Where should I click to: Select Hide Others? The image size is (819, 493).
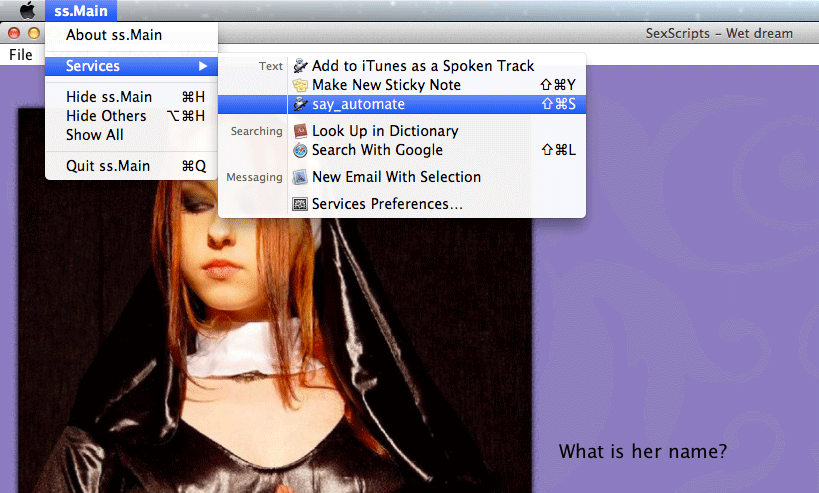(x=106, y=116)
